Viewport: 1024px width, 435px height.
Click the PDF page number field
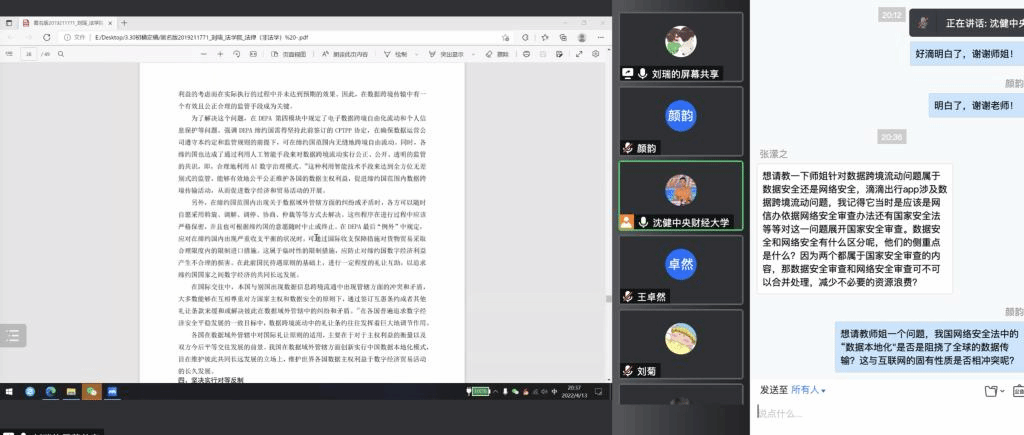[30, 53]
